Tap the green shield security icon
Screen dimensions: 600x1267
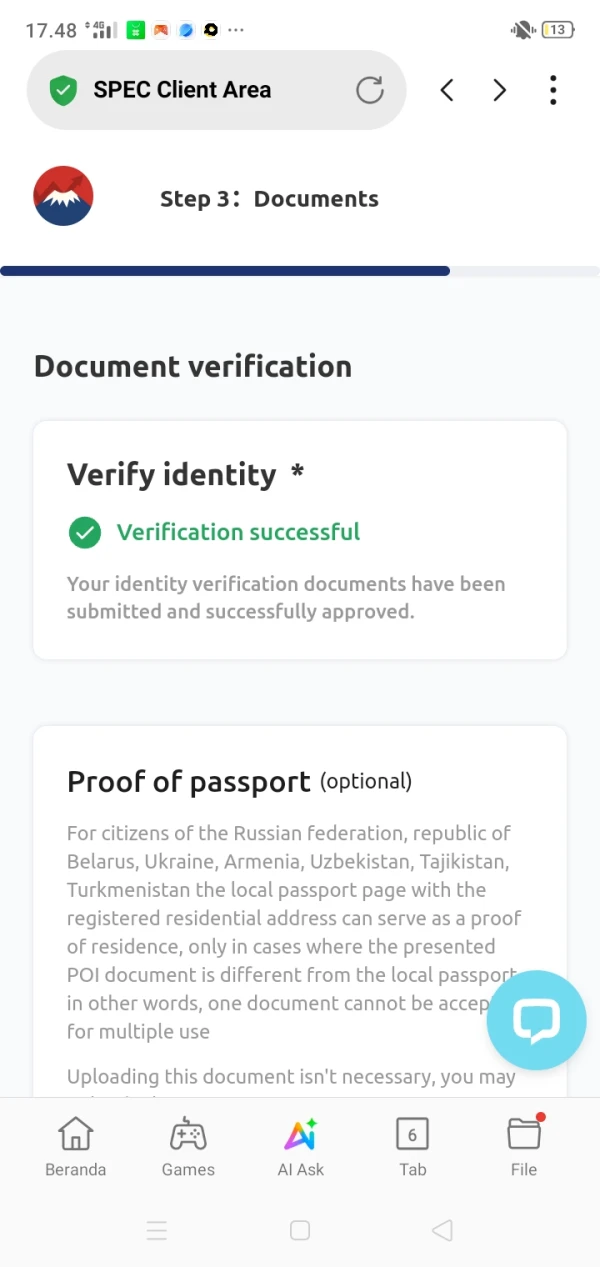64,91
